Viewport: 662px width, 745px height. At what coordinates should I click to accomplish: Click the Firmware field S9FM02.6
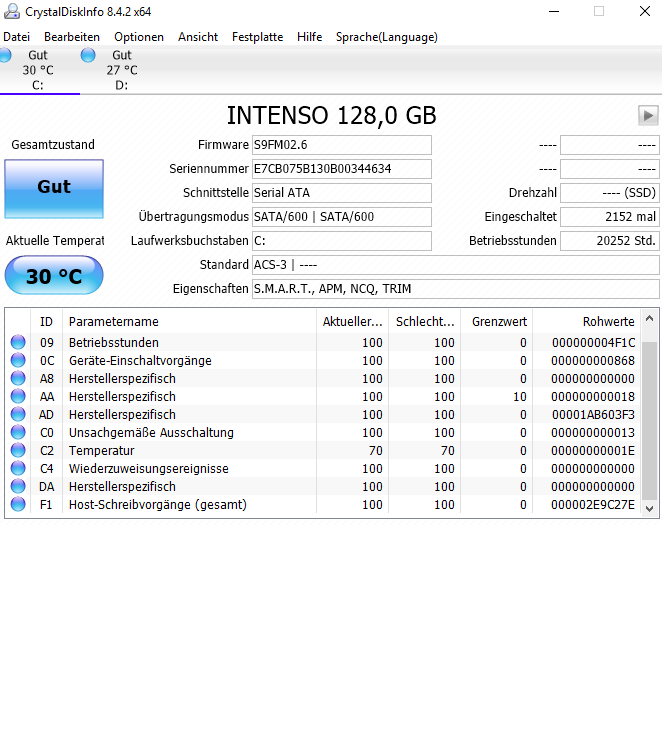[x=342, y=145]
